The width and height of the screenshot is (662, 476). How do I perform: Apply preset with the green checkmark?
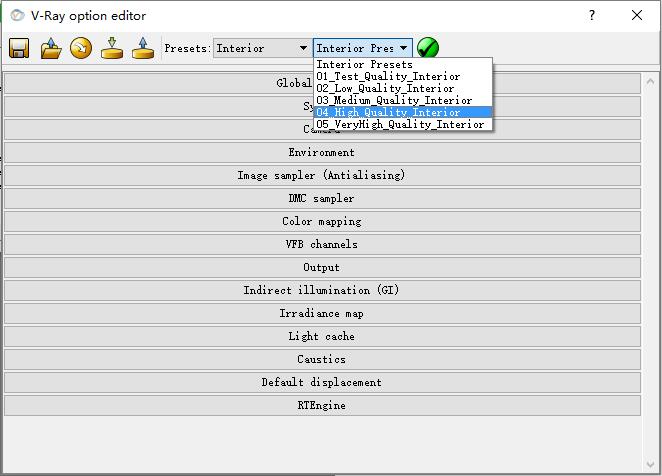click(x=428, y=48)
